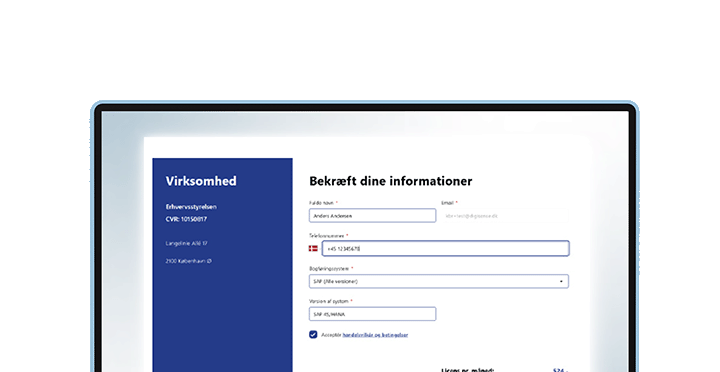
Task: Click the 'Virksomhed' sidebar heading
Action: coord(201,181)
